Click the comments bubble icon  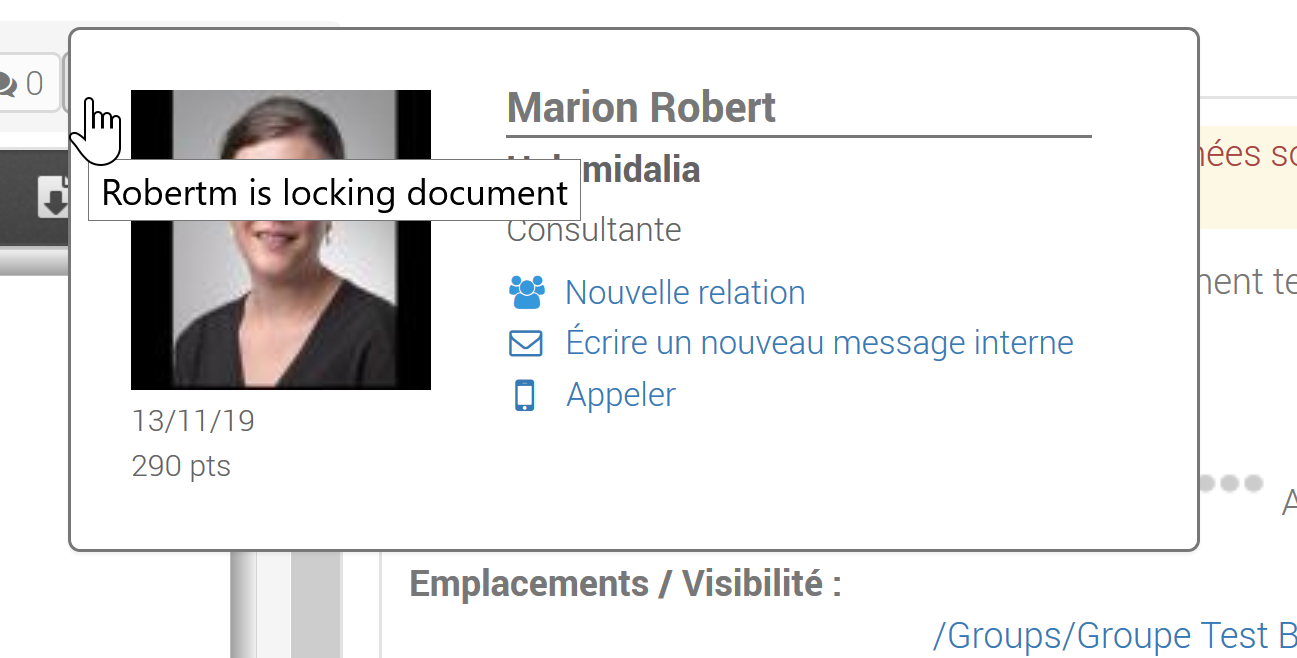[x=9, y=84]
